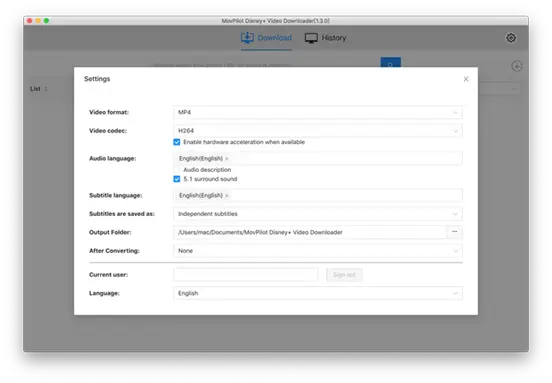Click the Video format label
552x383 pixels.
109,112
